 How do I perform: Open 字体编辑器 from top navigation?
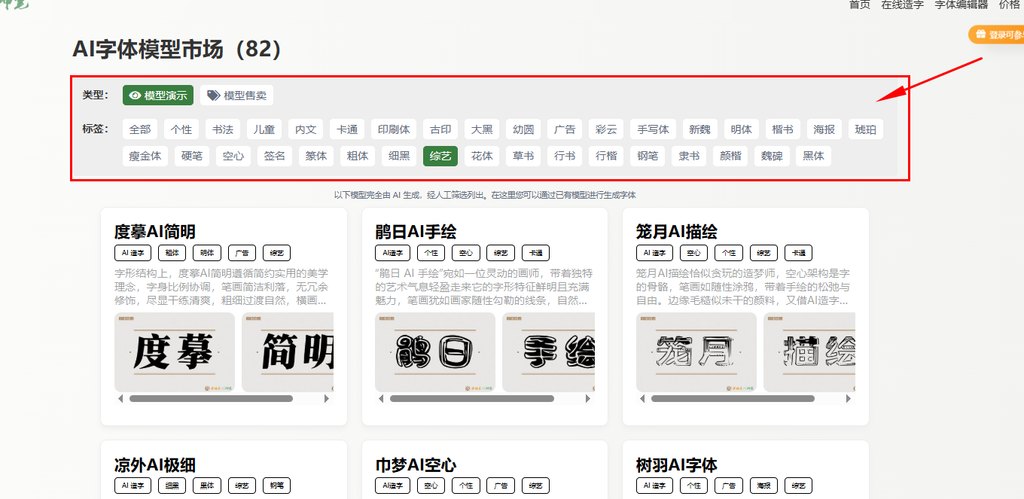point(961,4)
